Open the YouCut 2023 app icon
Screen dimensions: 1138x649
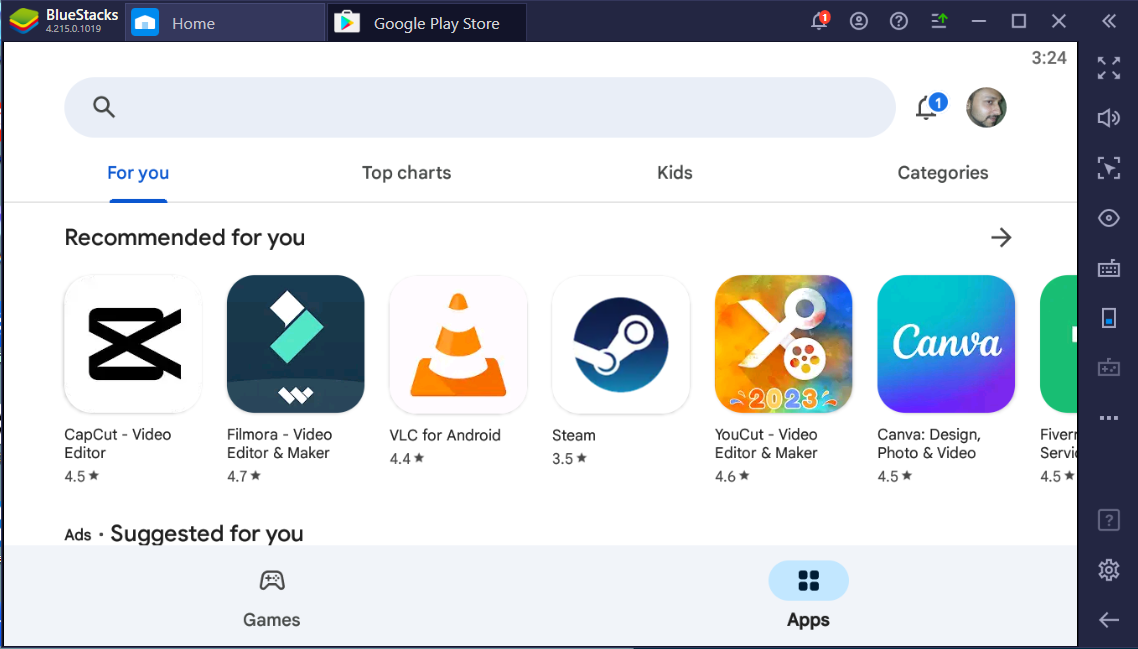click(783, 343)
